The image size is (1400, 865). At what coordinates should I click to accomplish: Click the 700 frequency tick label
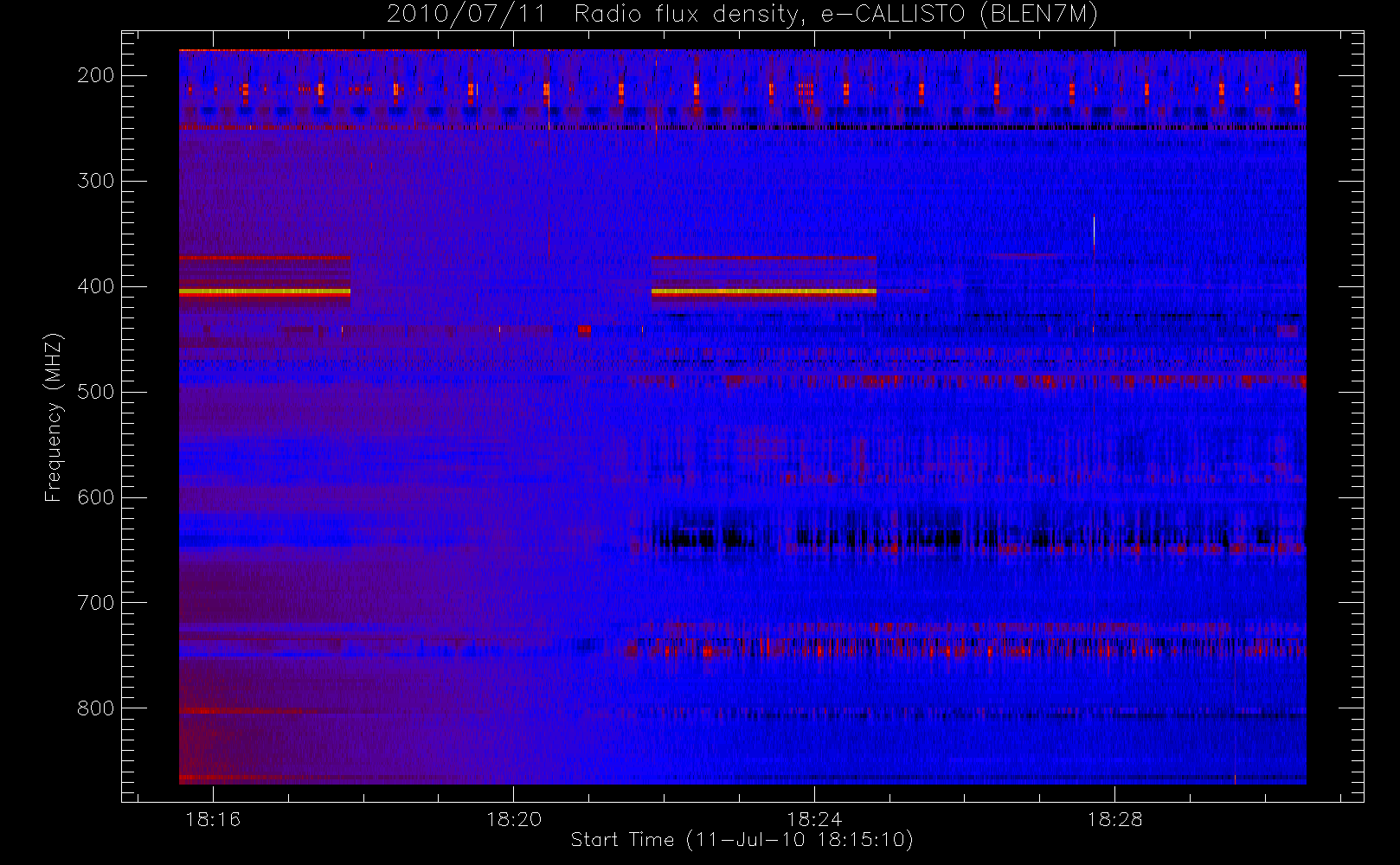click(96, 603)
